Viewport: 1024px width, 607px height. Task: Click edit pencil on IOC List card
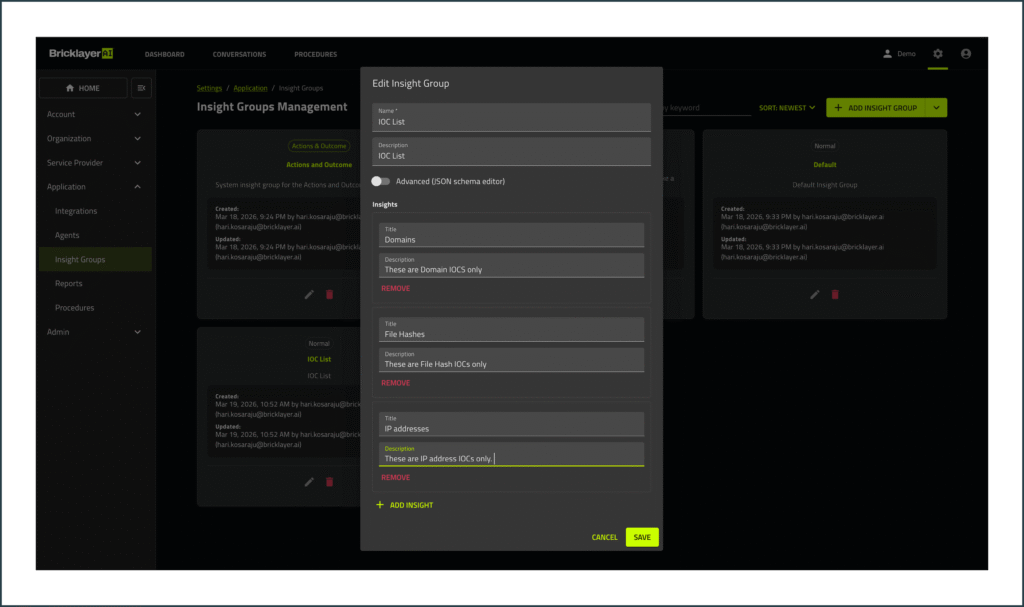[309, 481]
